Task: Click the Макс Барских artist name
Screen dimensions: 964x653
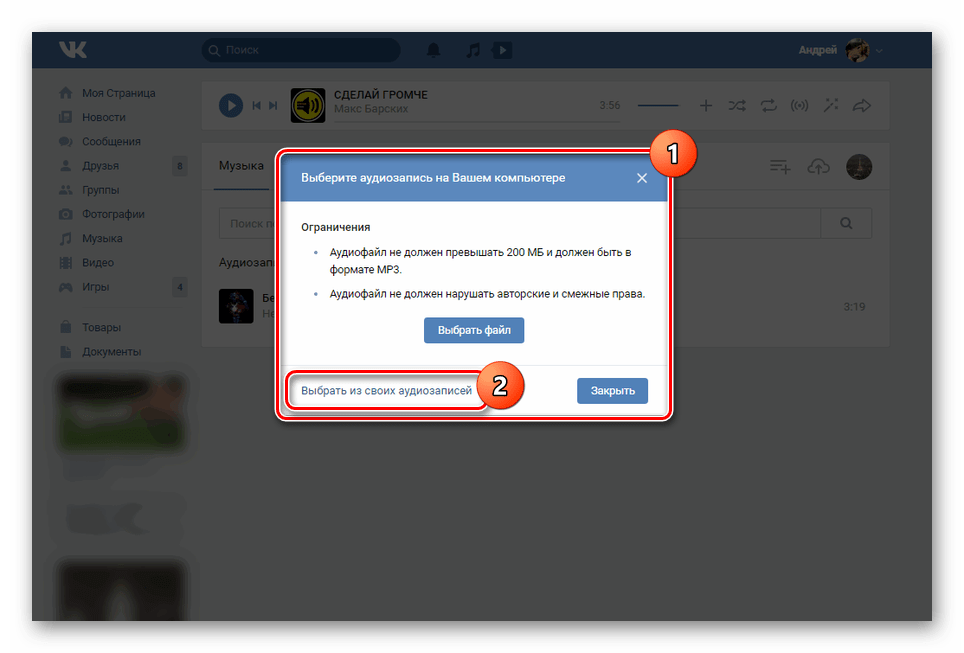Action: pos(371,109)
